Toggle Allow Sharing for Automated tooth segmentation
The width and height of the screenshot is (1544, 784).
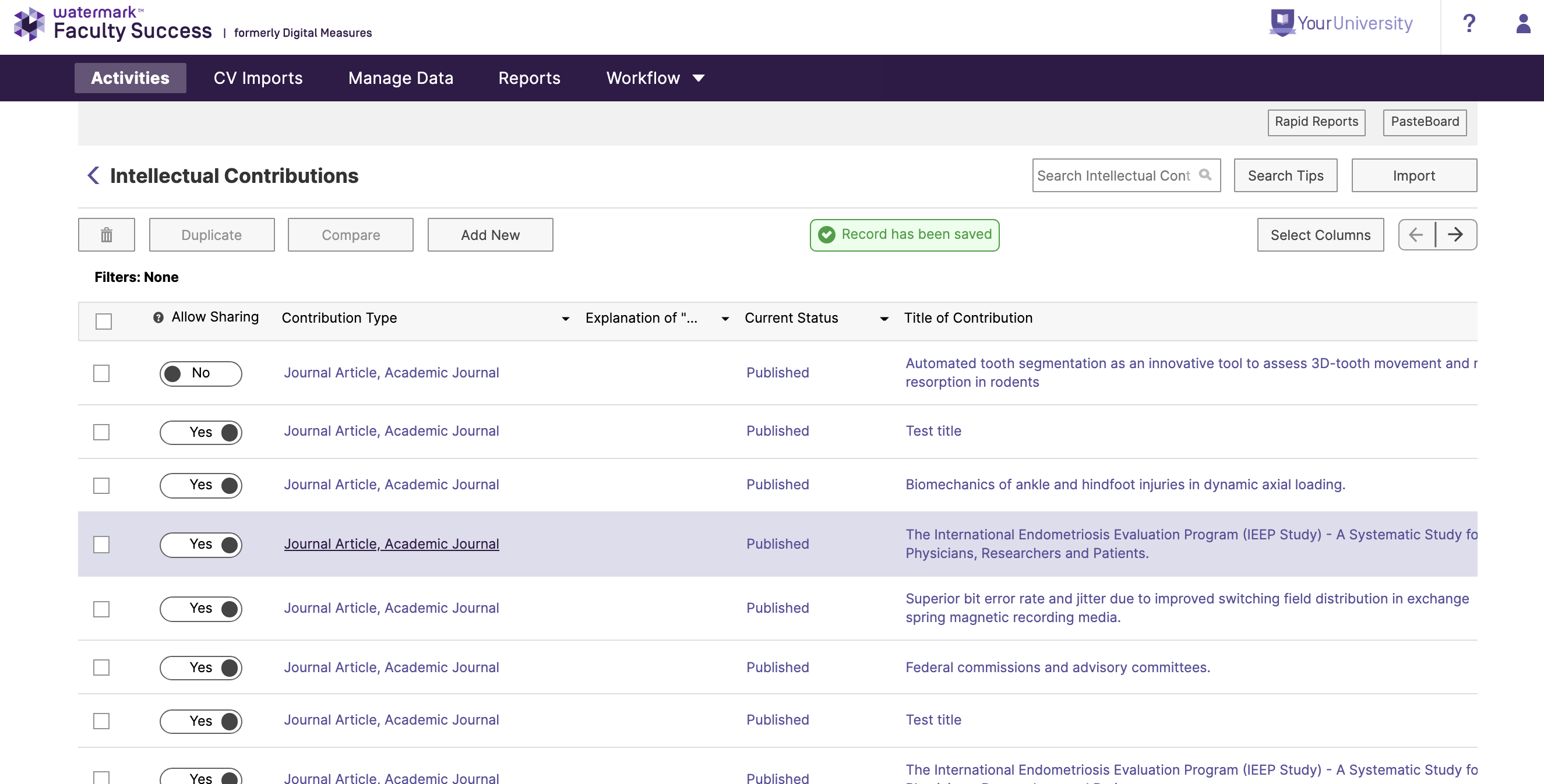point(201,373)
